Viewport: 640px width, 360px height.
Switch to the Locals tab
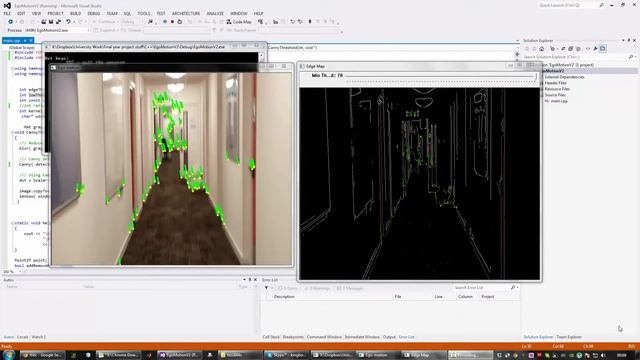point(22,337)
